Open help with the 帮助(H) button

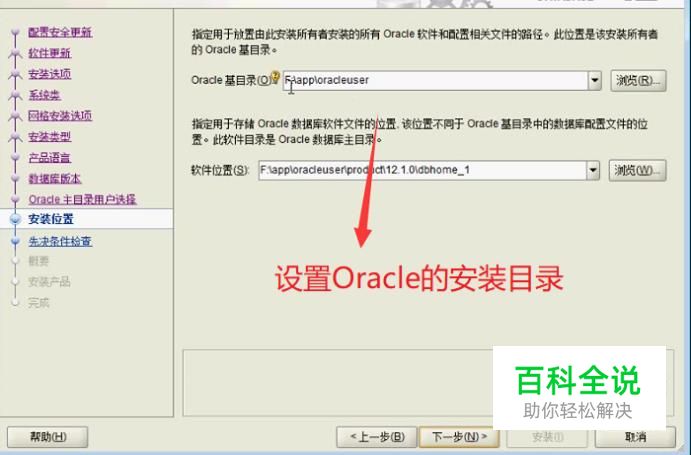point(48,437)
